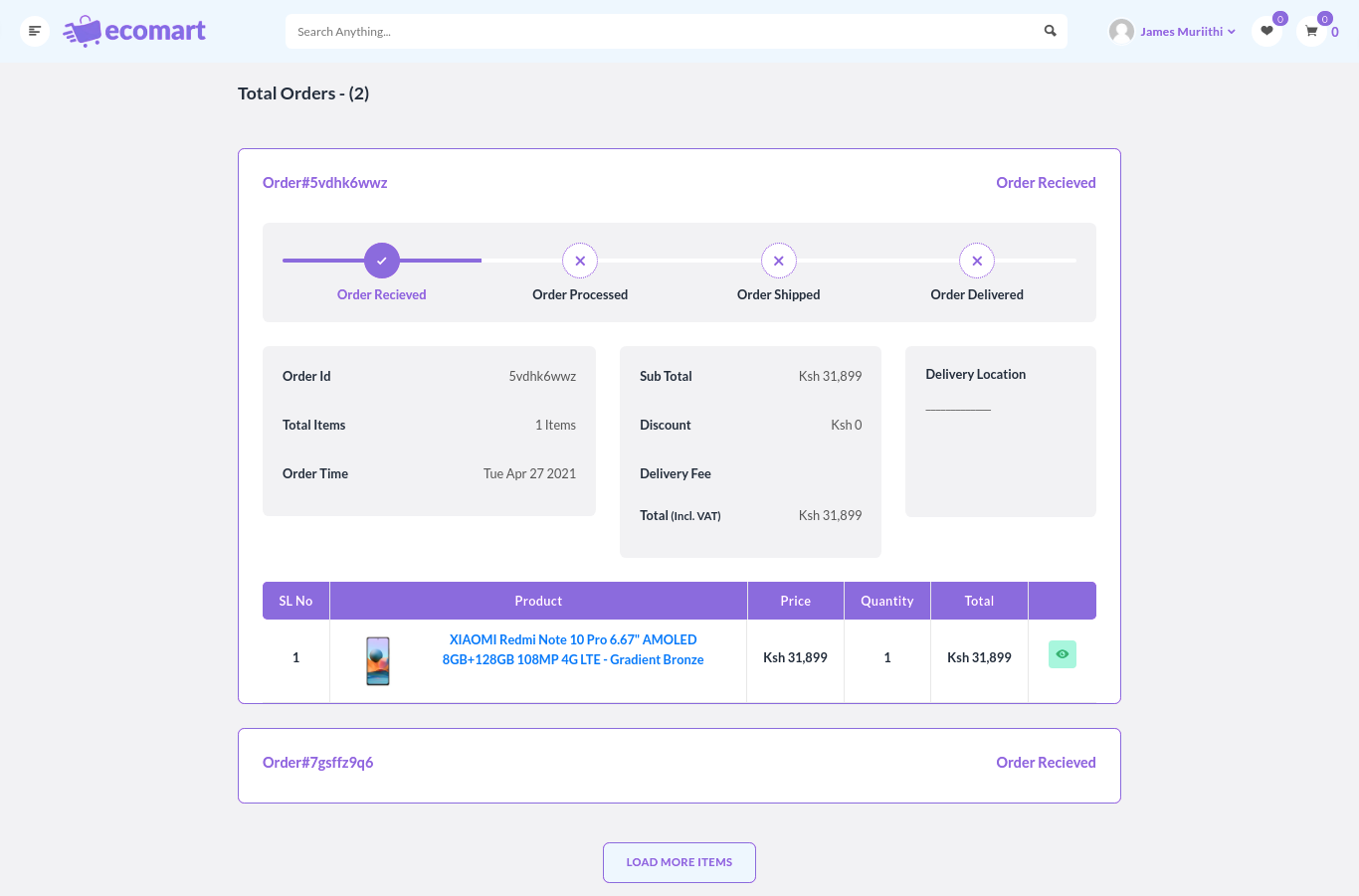This screenshot has height=896, width=1359.
Task: Click the Order Recieved checkmark step
Action: 382,261
